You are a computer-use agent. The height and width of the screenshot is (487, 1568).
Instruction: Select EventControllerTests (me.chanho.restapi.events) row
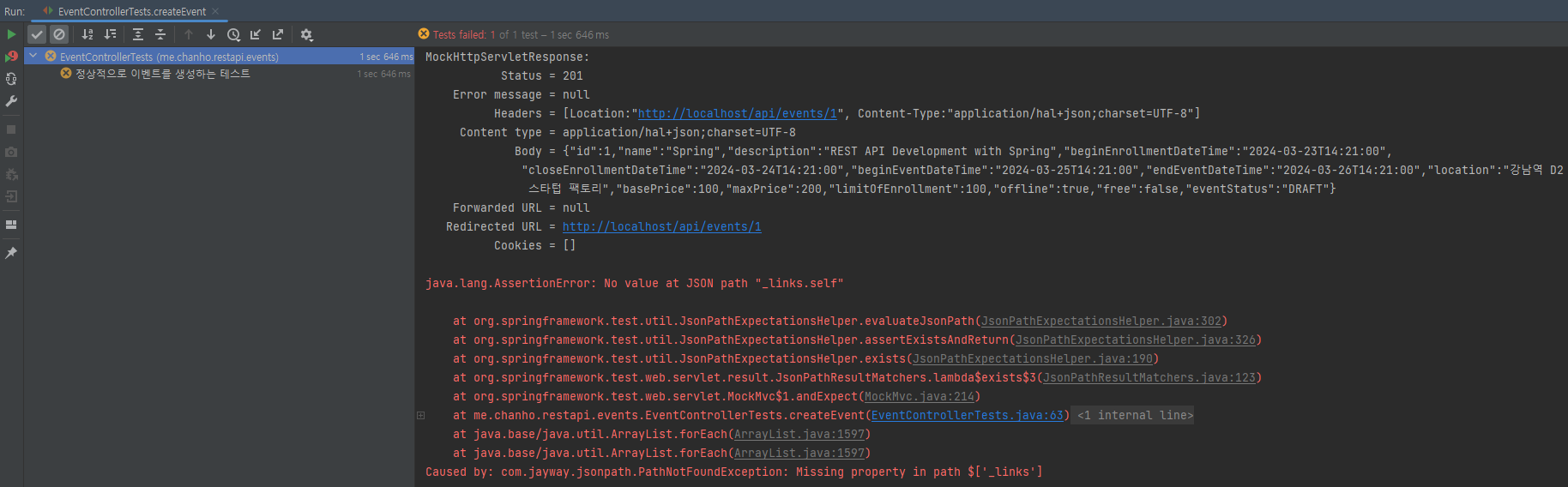coord(219,57)
